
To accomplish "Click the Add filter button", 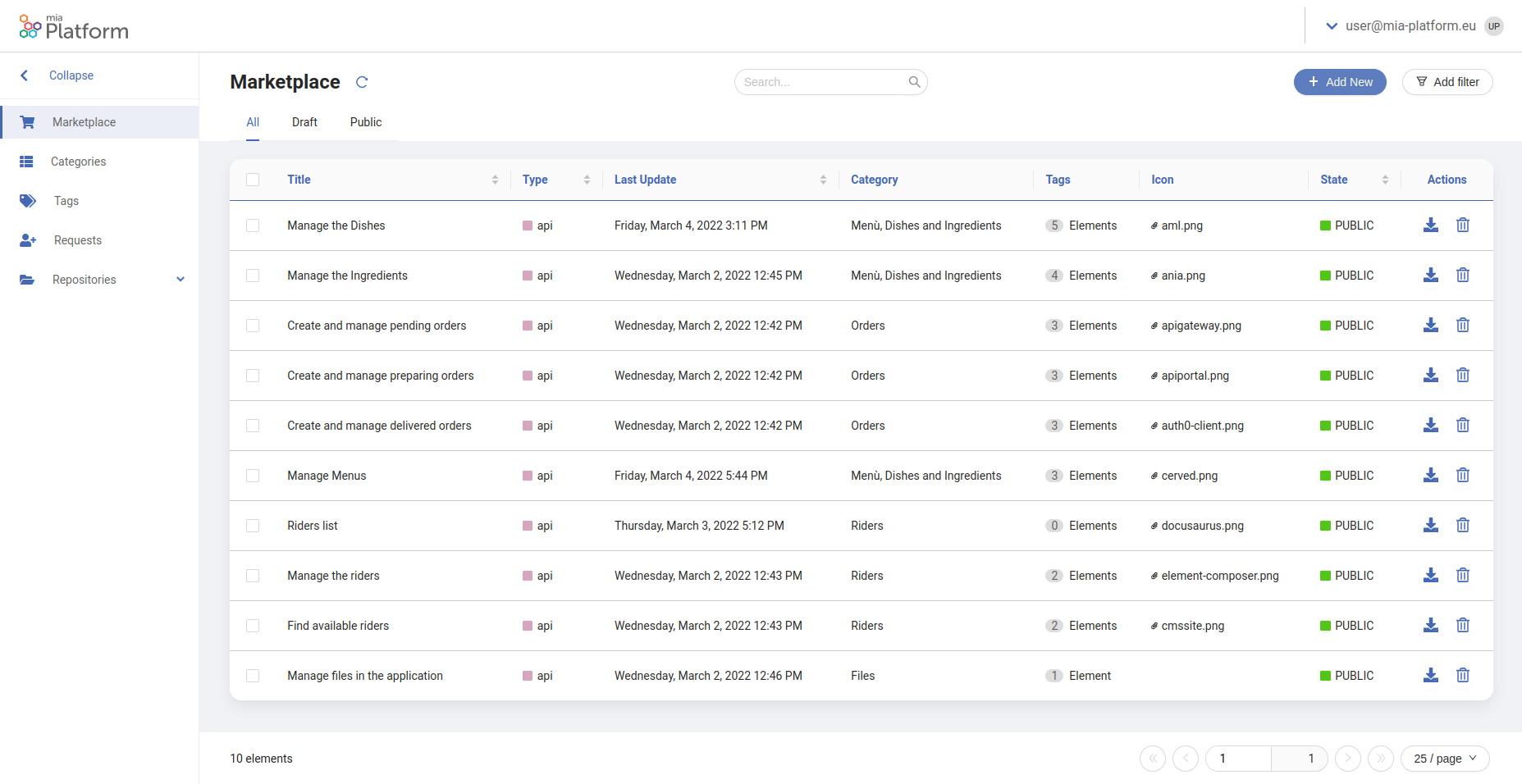I will coord(1447,82).
